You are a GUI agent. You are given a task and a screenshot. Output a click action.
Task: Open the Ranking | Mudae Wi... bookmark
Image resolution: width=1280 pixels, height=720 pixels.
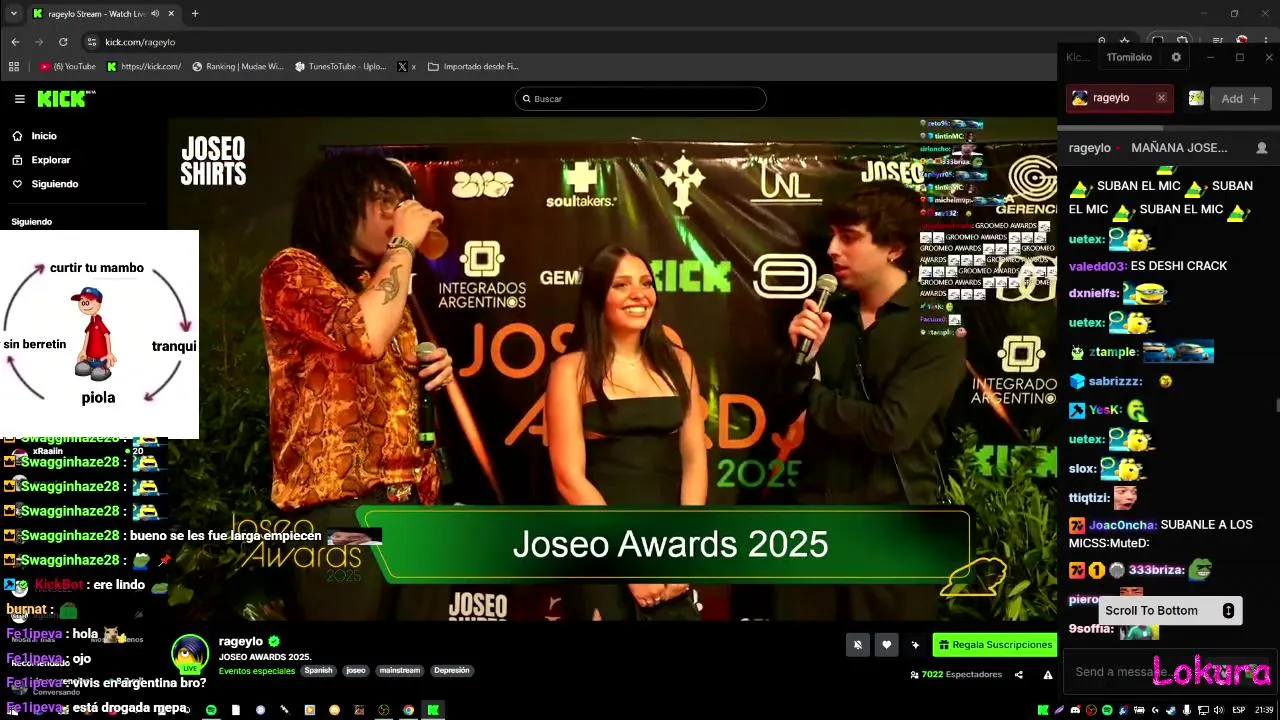[x=237, y=67]
